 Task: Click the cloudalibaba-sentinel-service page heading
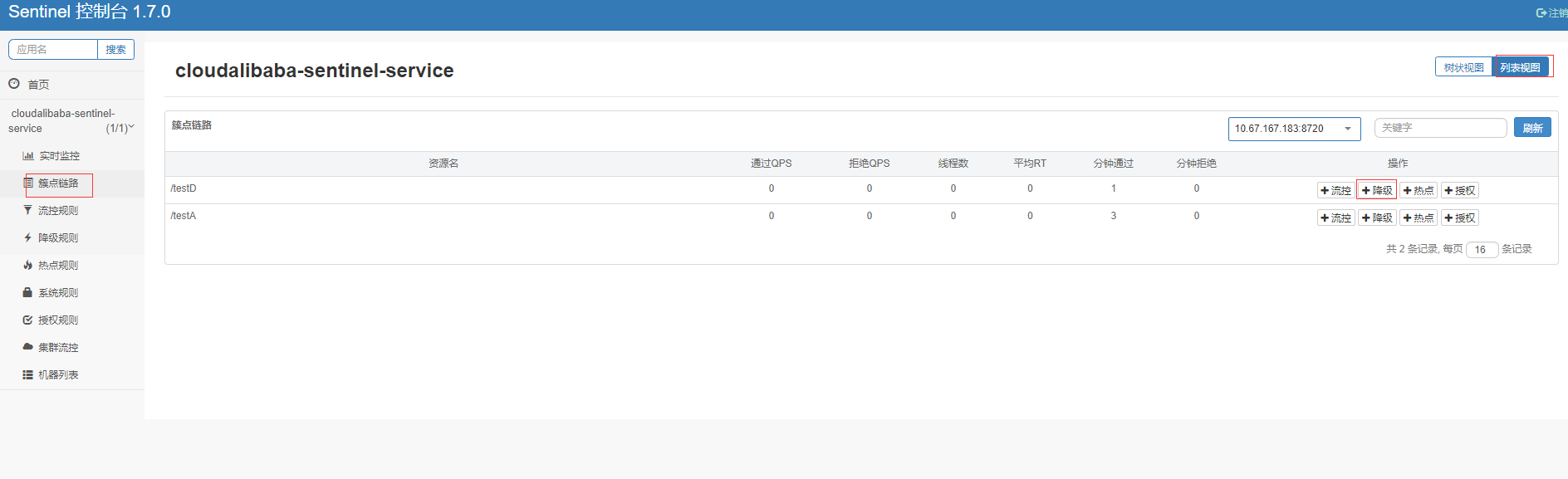(314, 71)
